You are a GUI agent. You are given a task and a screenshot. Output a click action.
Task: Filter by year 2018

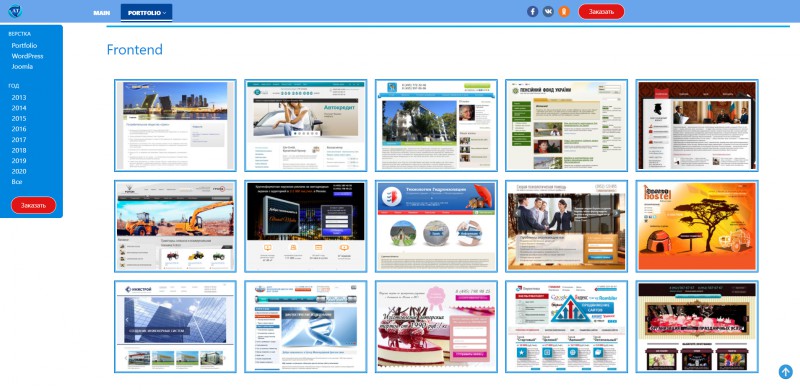click(19, 151)
